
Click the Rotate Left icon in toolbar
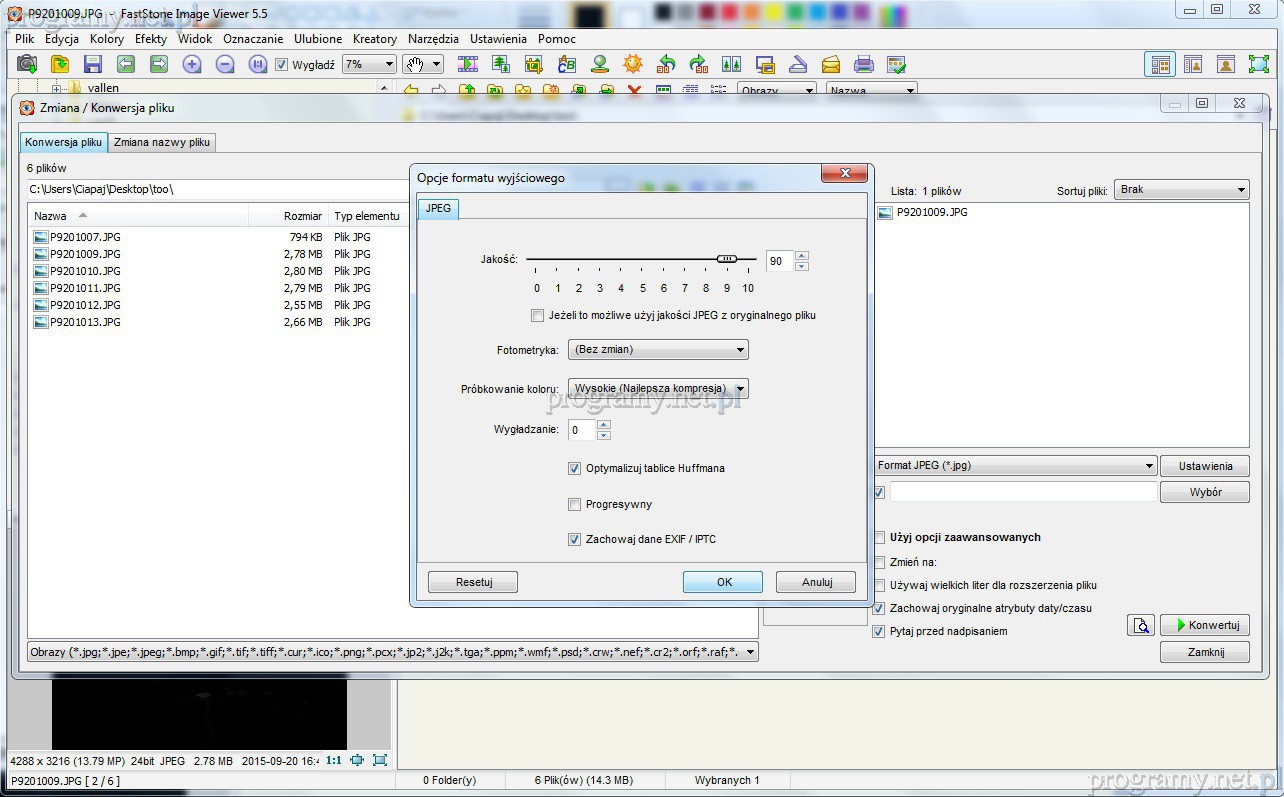click(x=666, y=65)
